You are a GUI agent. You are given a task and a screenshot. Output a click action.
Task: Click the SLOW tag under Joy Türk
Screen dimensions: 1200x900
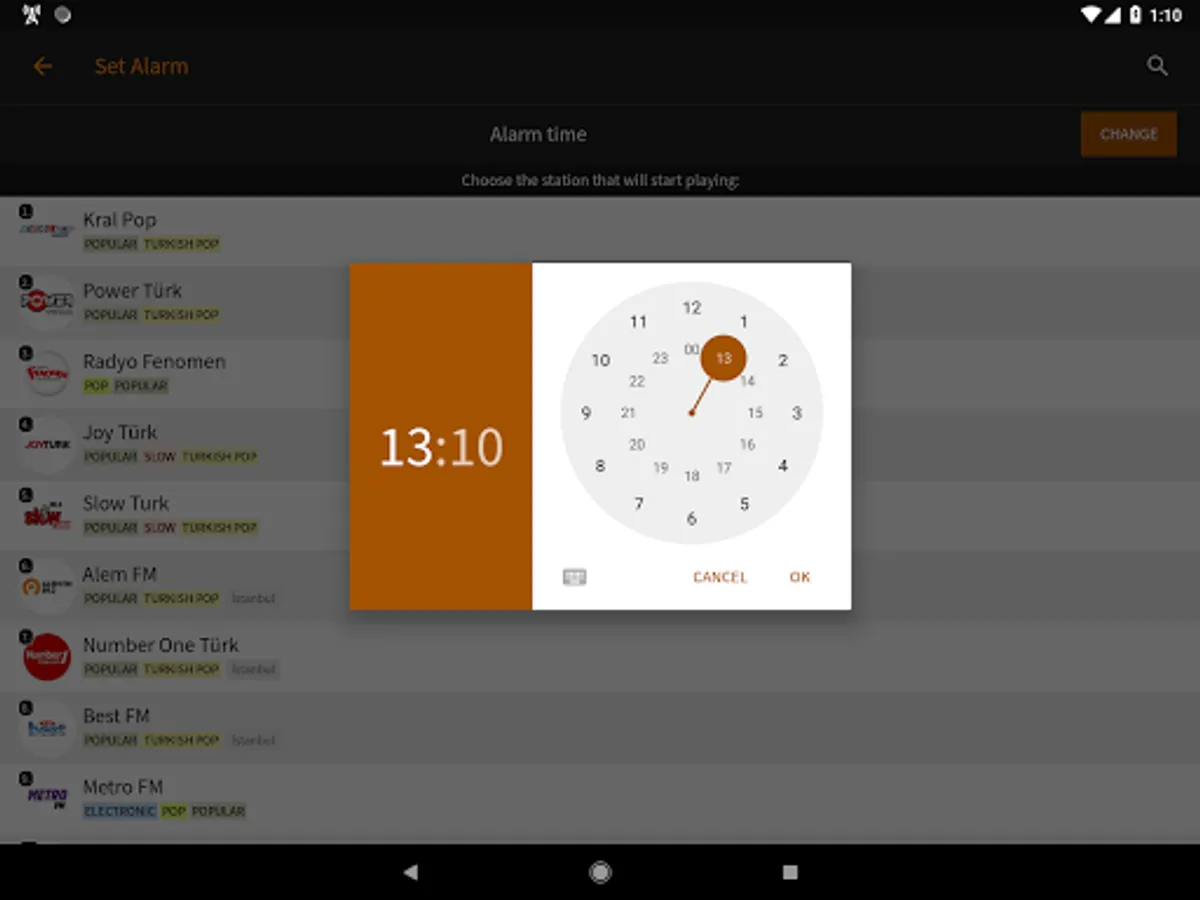[160, 456]
